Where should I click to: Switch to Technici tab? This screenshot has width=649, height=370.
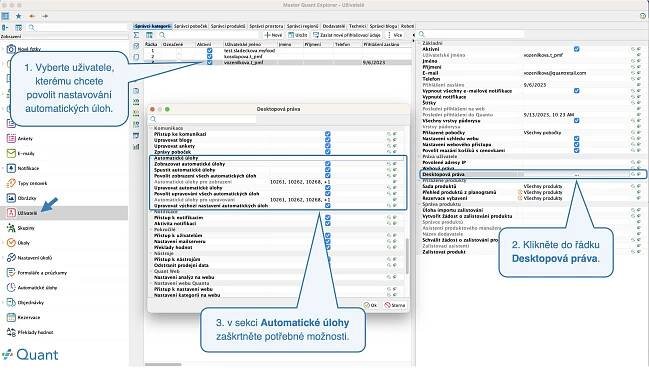pyautogui.click(x=357, y=26)
